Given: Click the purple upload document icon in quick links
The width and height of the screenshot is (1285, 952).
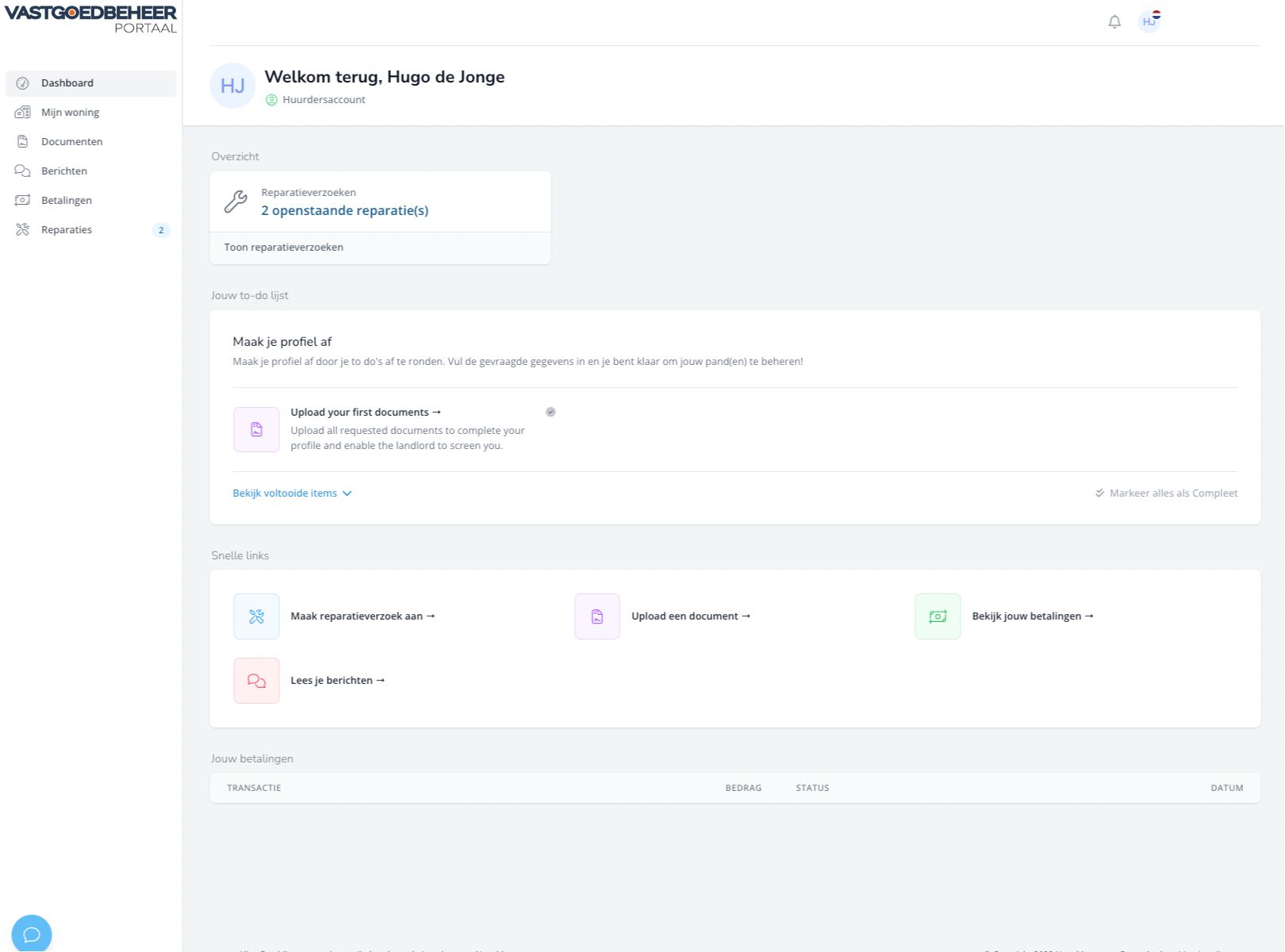Looking at the screenshot, I should point(596,616).
